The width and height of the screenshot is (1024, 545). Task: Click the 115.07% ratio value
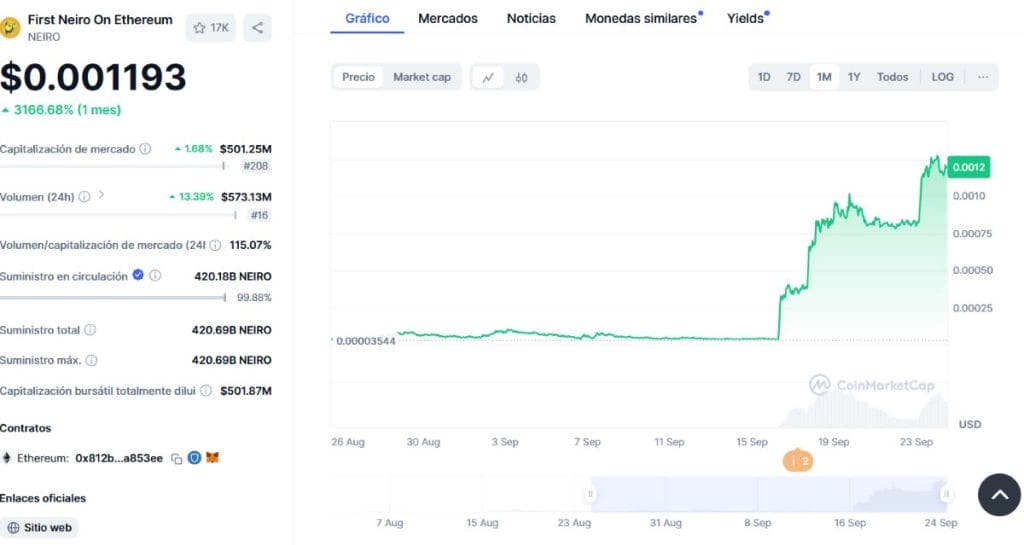pos(250,245)
